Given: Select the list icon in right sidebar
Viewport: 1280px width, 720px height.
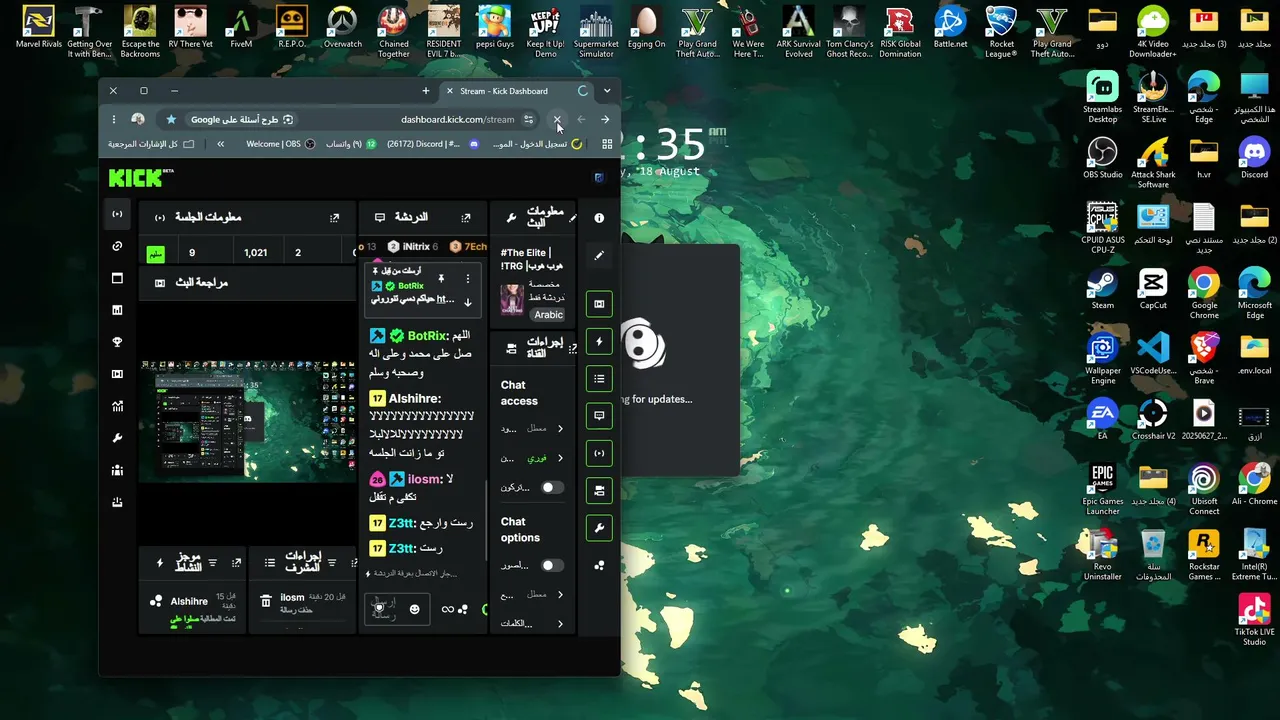Looking at the screenshot, I should click(x=599, y=378).
